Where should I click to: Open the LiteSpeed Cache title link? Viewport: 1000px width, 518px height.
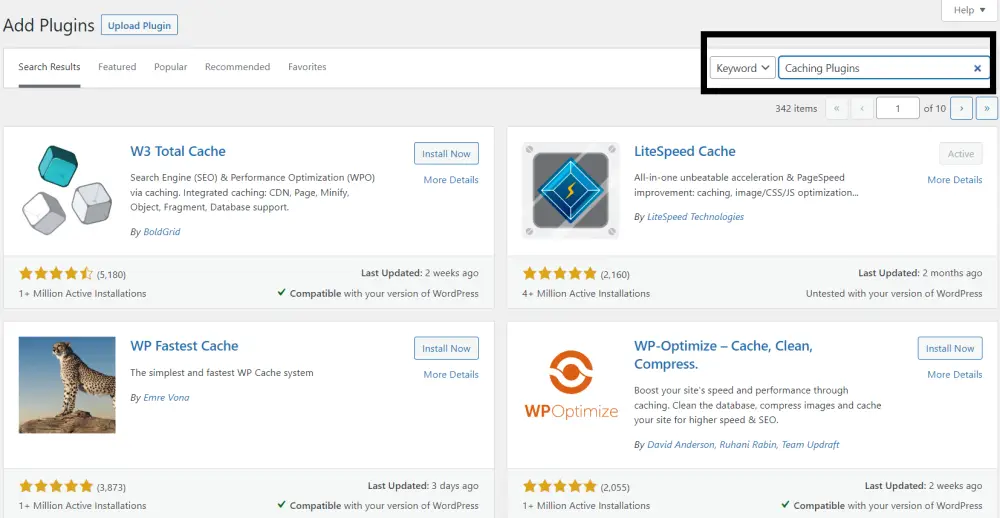pos(684,151)
